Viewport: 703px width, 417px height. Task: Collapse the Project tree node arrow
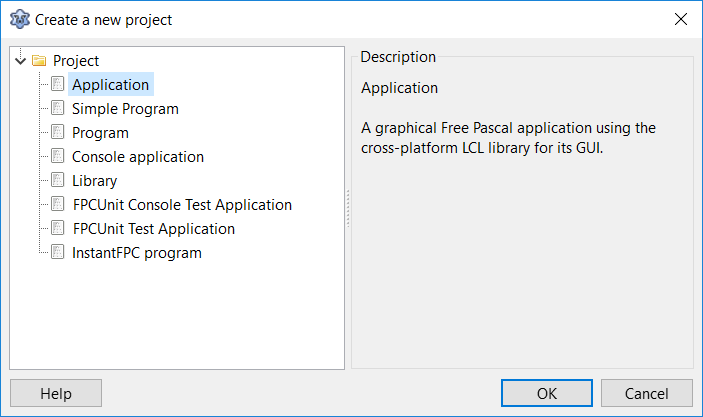pyautogui.click(x=21, y=61)
